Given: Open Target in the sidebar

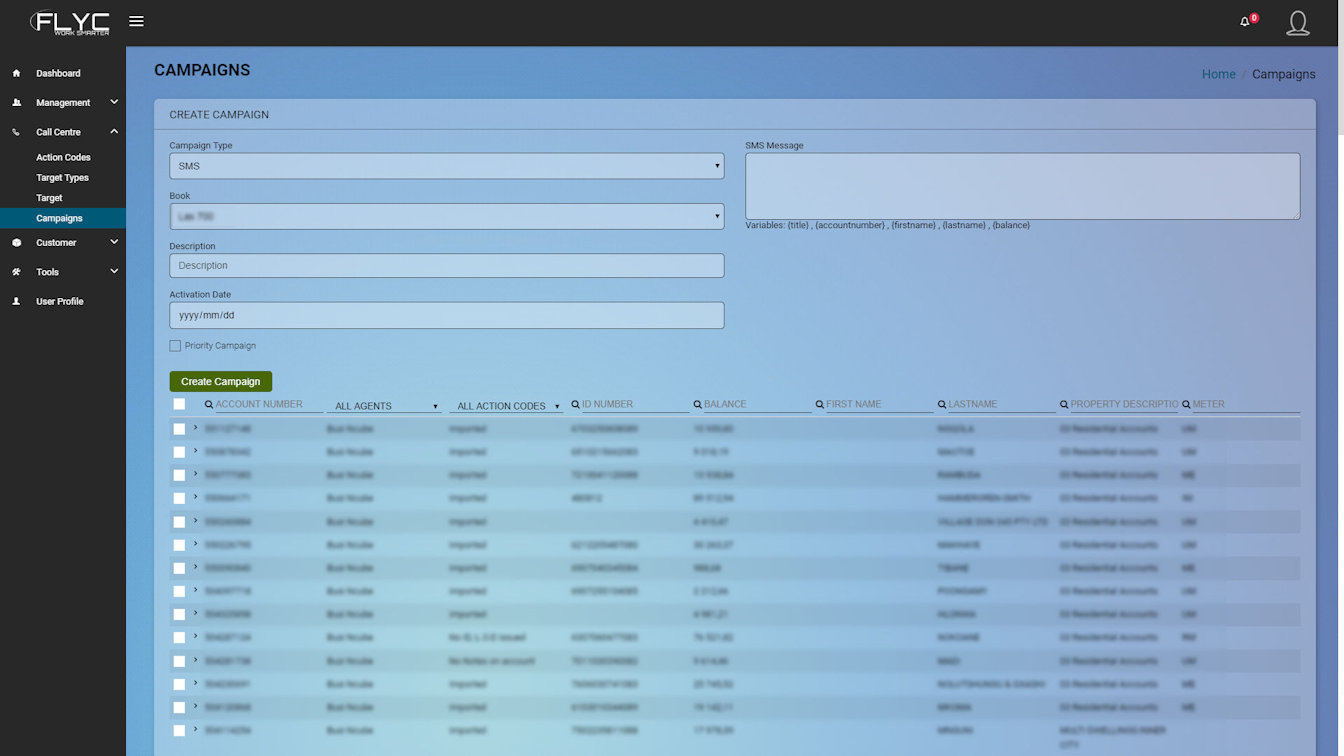Looking at the screenshot, I should pyautogui.click(x=49, y=198).
